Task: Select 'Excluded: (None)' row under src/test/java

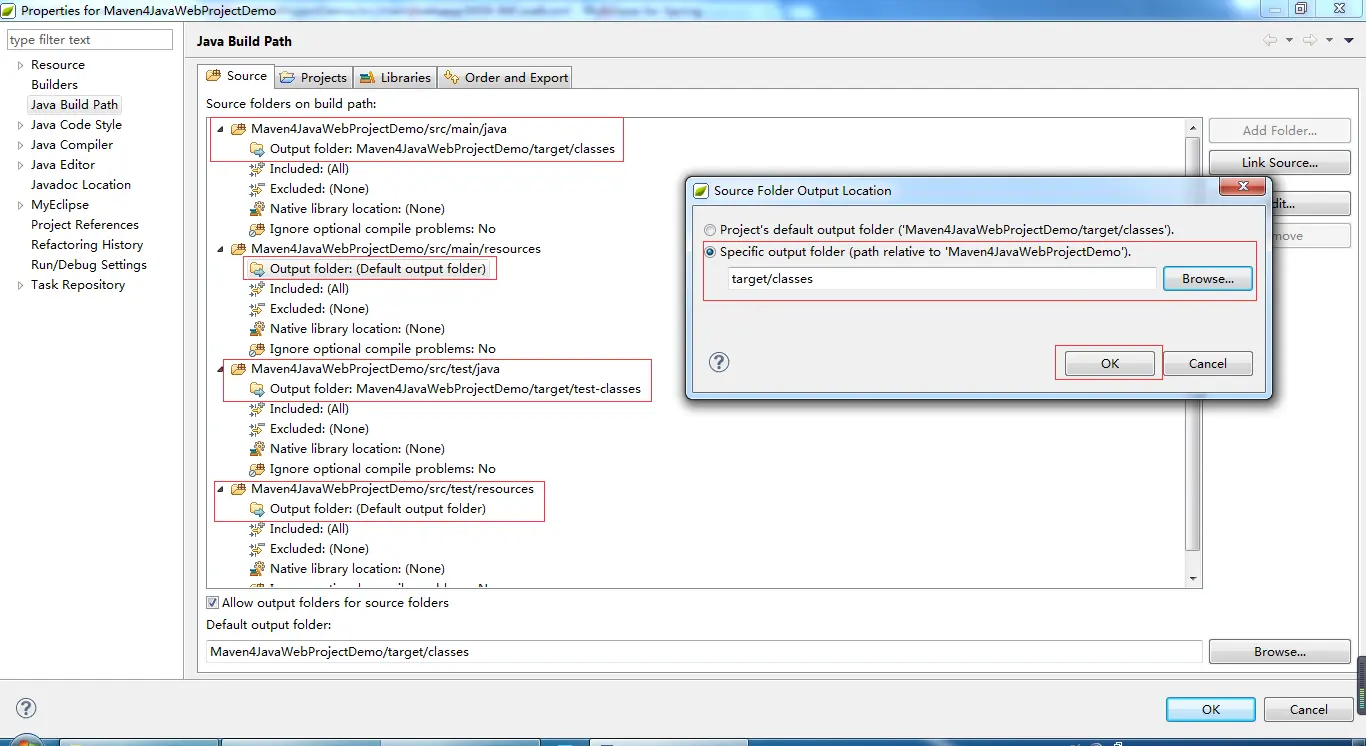Action: 319,429
